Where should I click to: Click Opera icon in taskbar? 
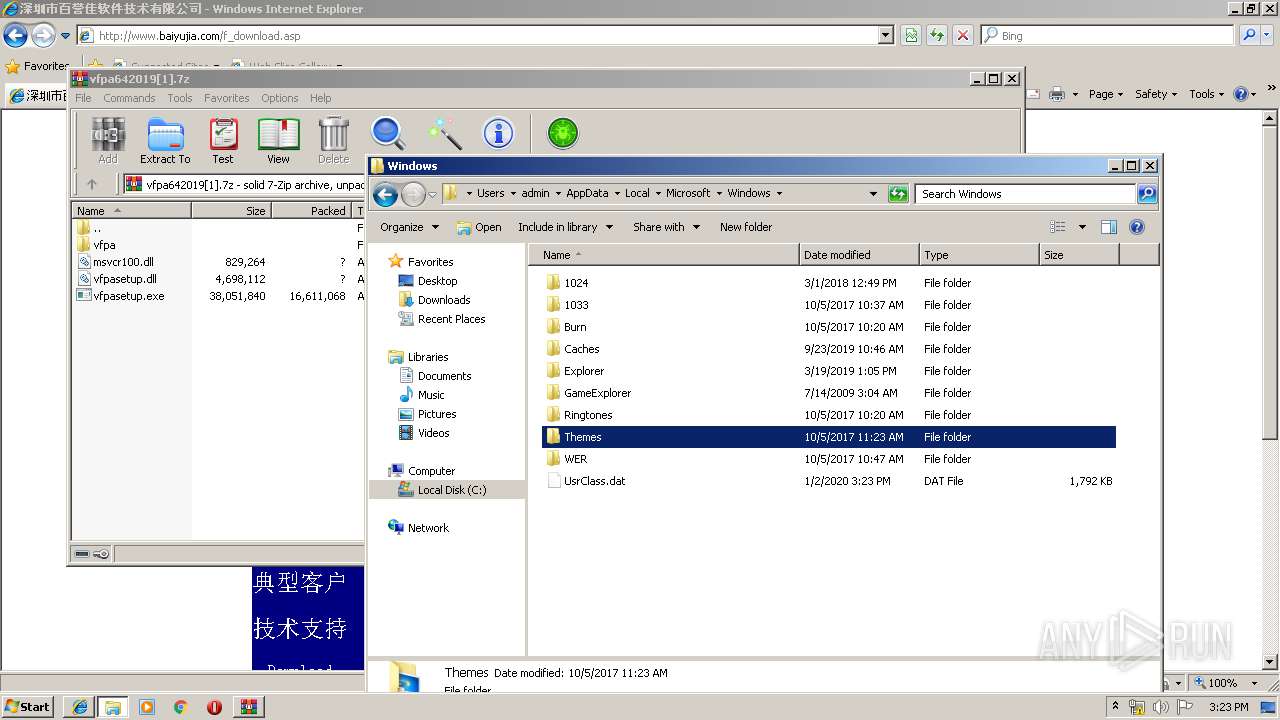pyautogui.click(x=214, y=707)
